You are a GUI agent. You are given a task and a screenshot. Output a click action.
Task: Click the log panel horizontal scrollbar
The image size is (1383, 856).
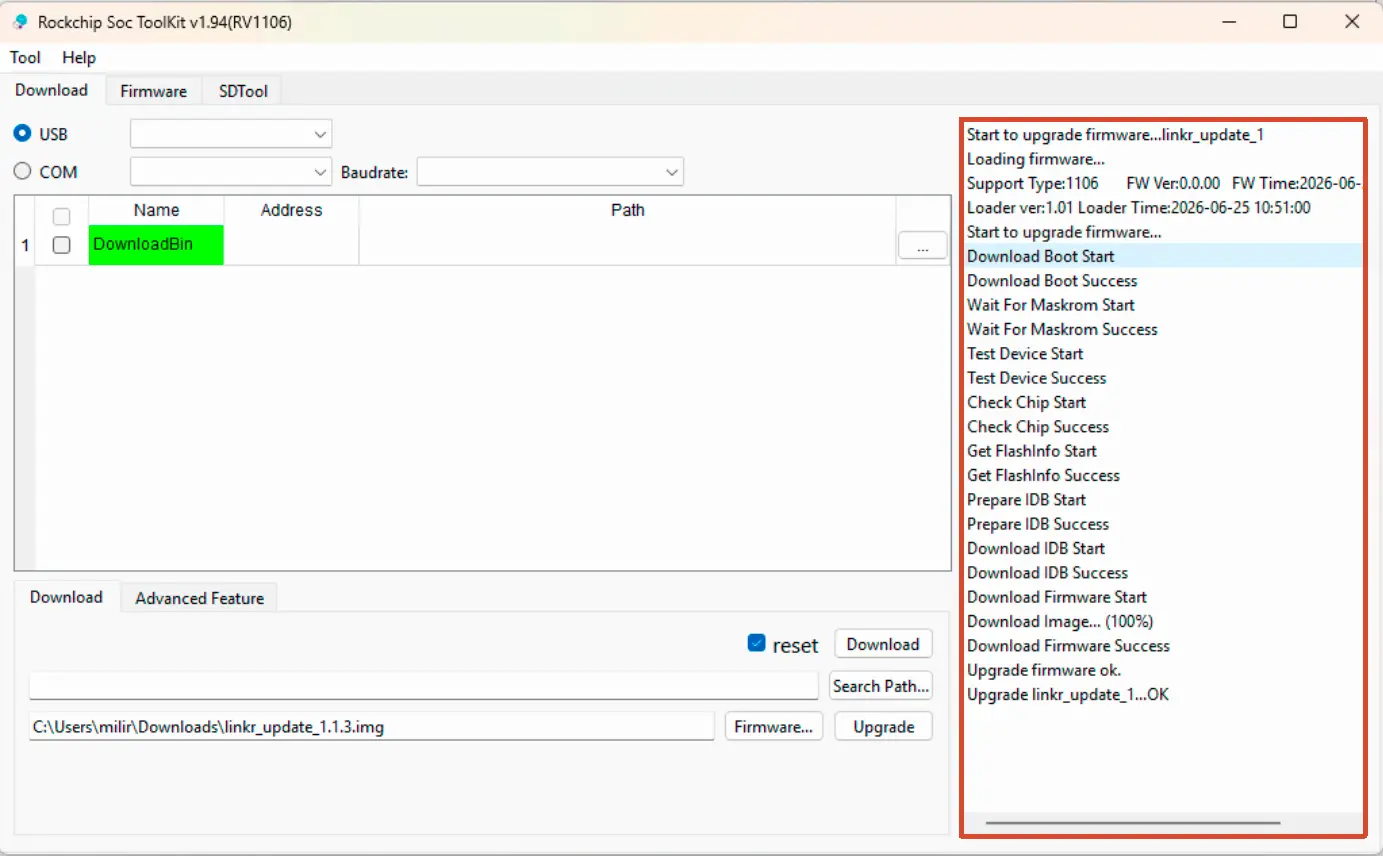pyautogui.click(x=1132, y=823)
